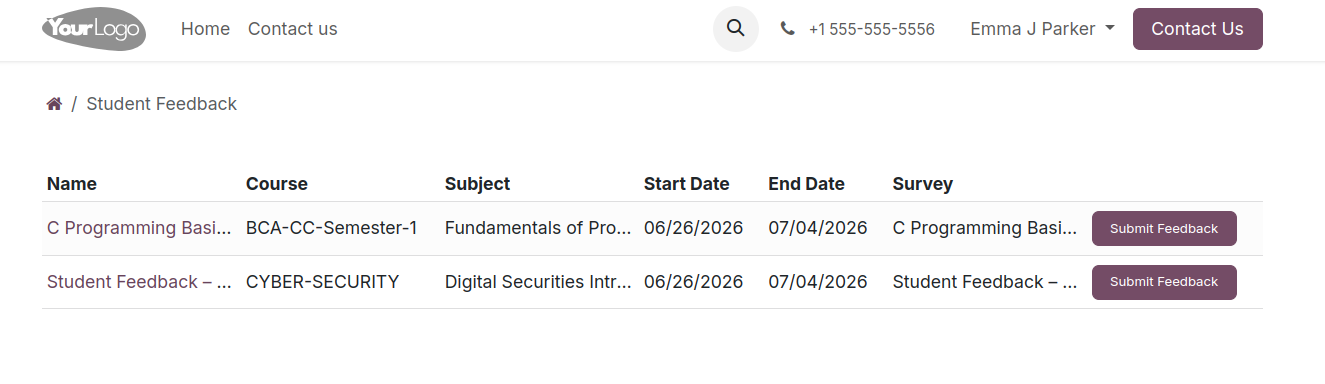Screen dimensions: 1325x384
Task: Click the search magnifier icon
Action: point(735,28)
